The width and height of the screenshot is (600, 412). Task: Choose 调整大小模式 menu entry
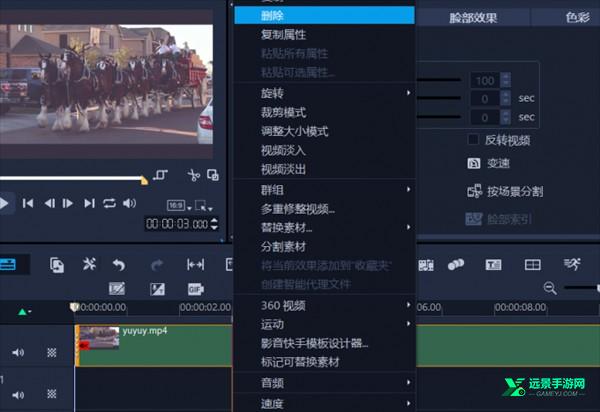[x=324, y=131]
